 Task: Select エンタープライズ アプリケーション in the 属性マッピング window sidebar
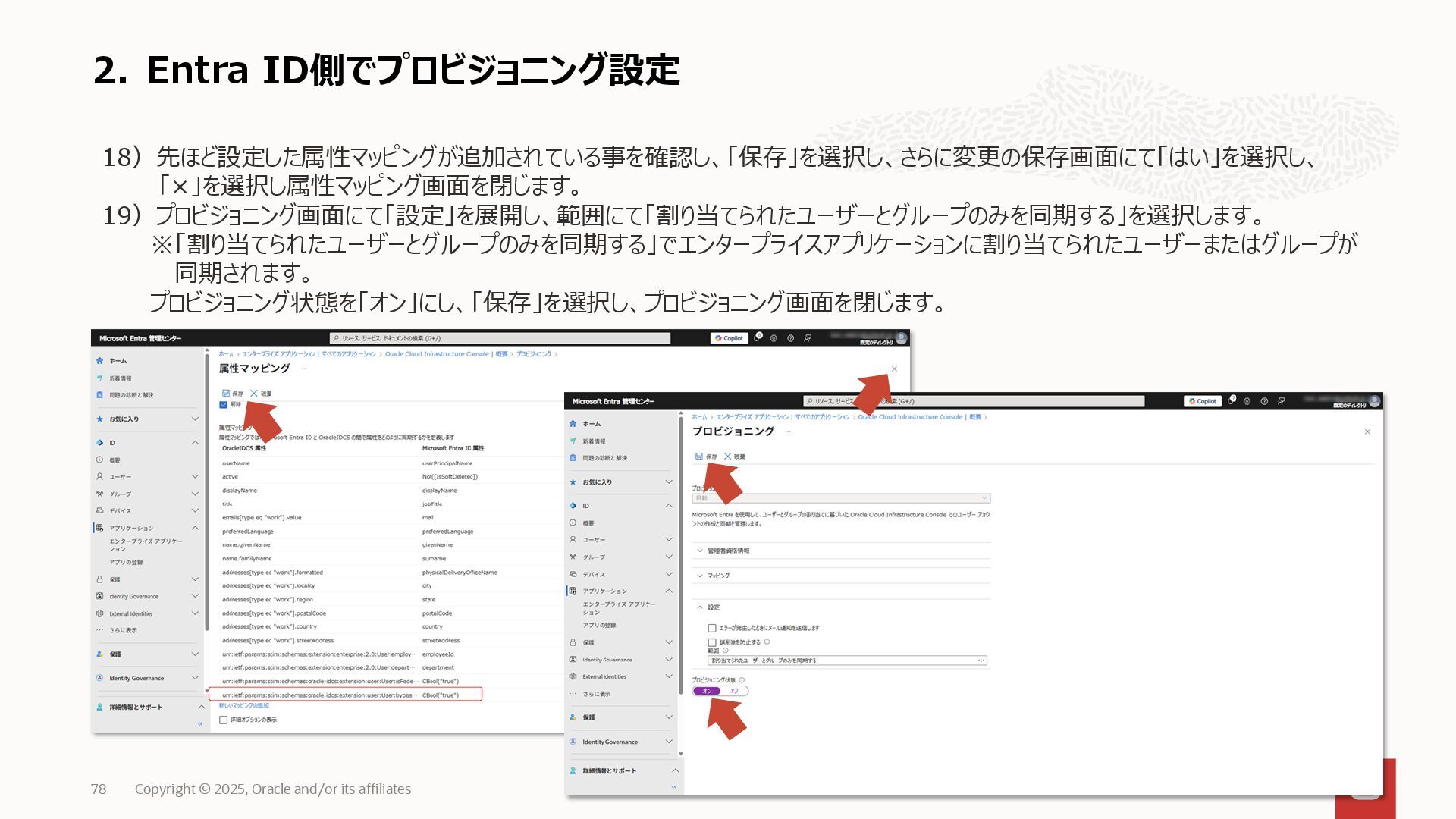point(146,544)
